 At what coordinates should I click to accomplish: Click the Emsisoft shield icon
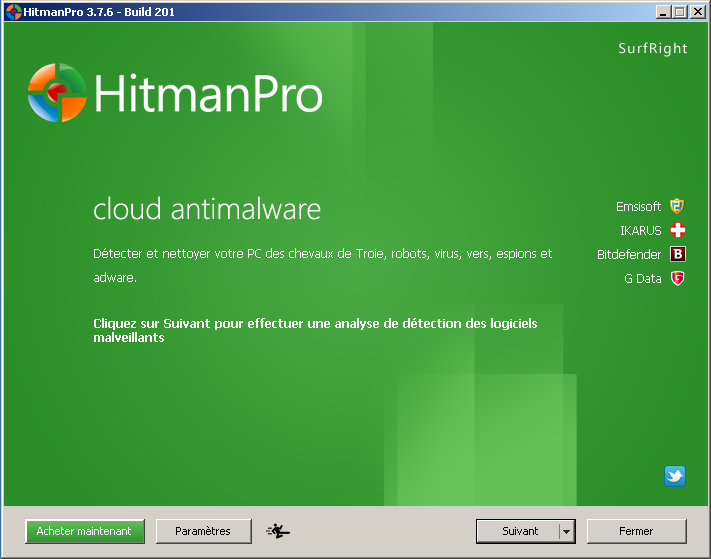(677, 207)
